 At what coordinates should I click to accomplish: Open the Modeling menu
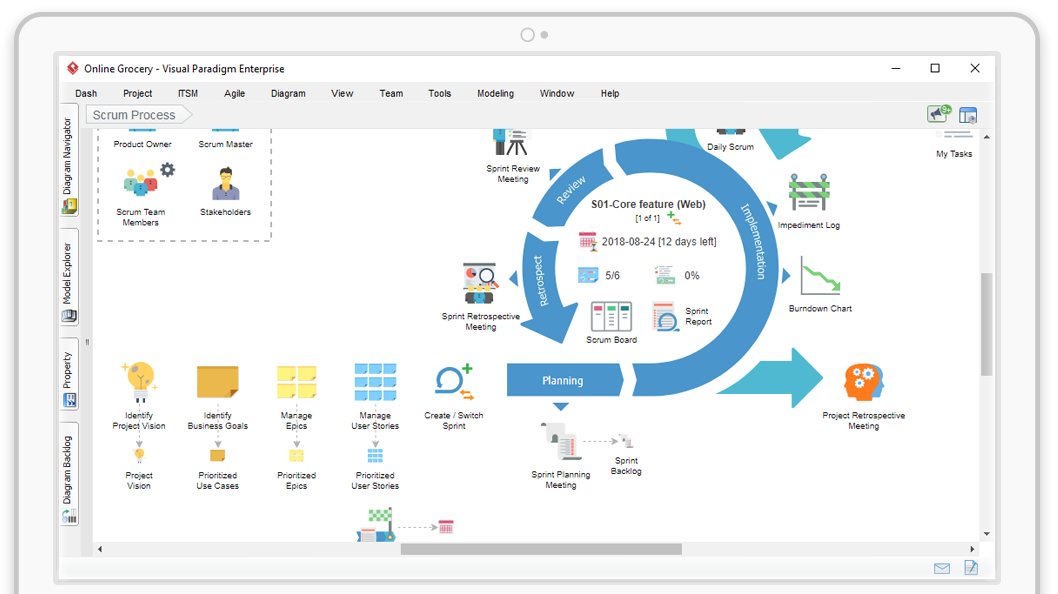(x=495, y=93)
